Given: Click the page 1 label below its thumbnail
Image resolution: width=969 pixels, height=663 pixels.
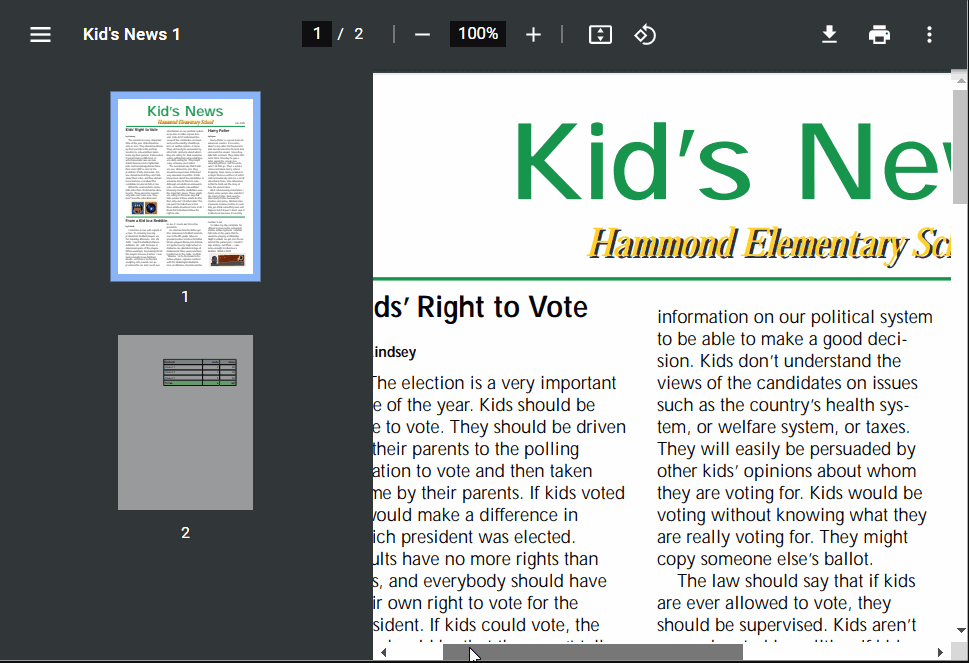Looking at the screenshot, I should [x=184, y=296].
